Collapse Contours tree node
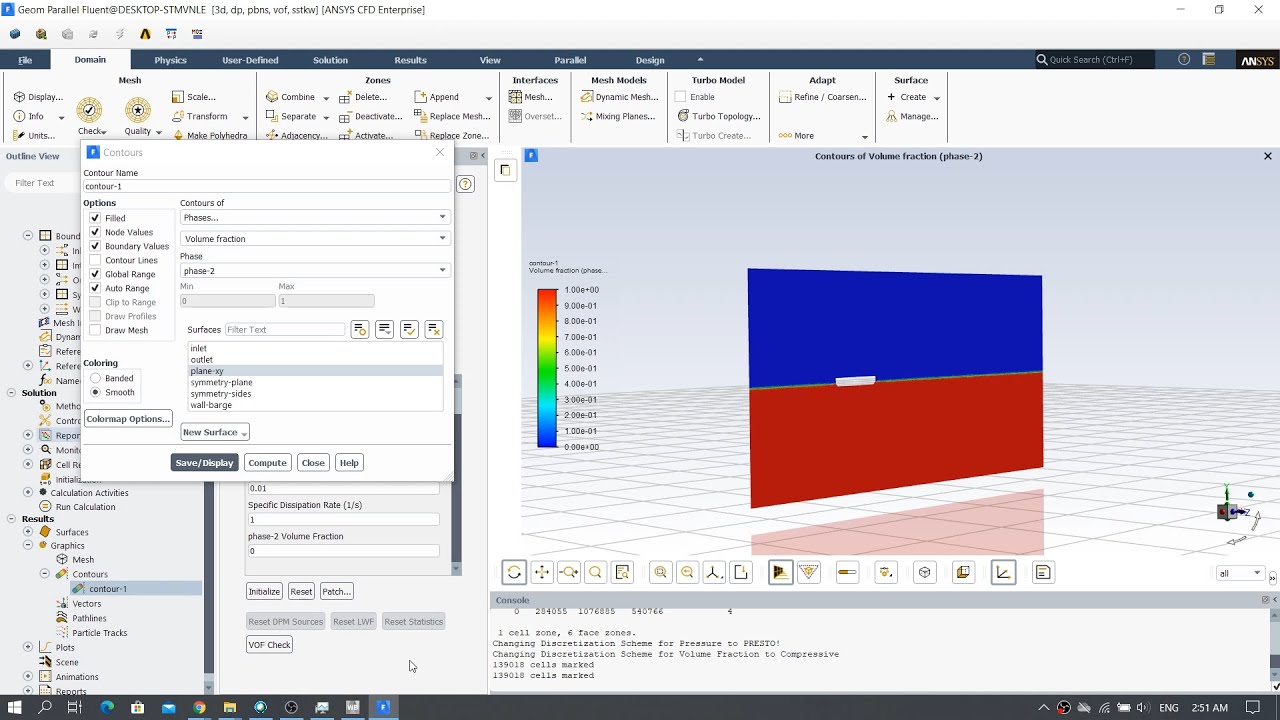 point(45,574)
